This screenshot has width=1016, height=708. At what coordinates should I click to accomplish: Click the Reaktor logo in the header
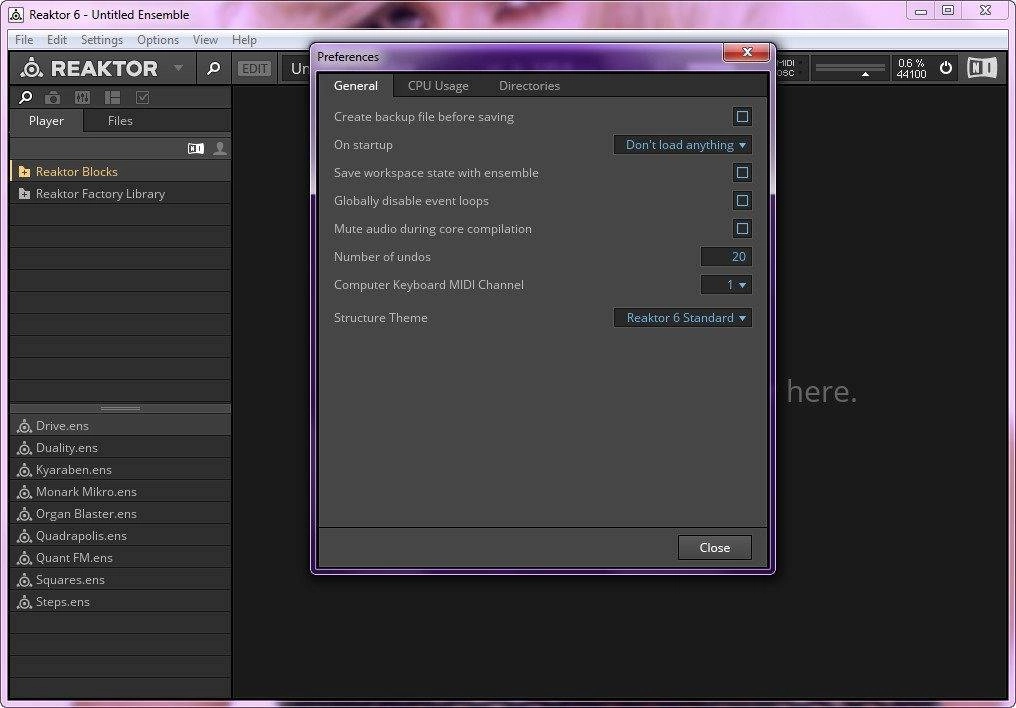(x=89, y=68)
